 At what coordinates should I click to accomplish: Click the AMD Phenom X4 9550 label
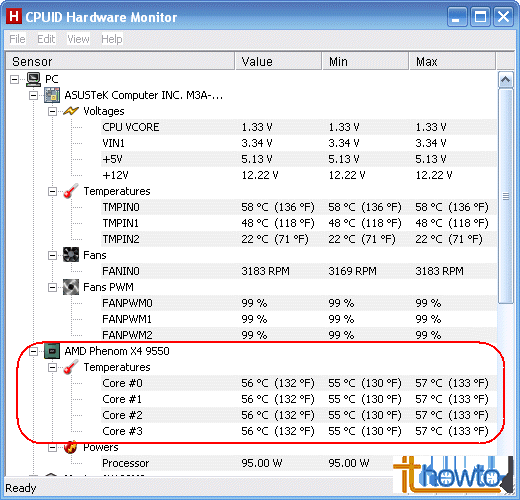117,351
